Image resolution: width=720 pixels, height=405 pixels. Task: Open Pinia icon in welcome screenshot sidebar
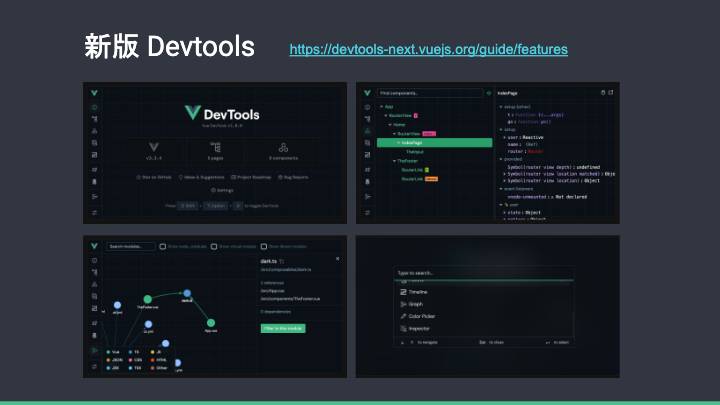pos(94,181)
